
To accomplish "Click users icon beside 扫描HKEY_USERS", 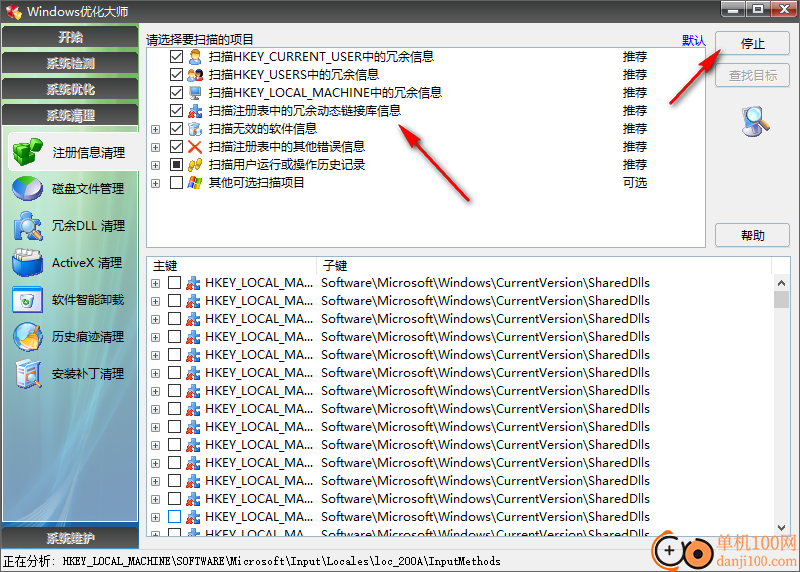I will (x=195, y=74).
